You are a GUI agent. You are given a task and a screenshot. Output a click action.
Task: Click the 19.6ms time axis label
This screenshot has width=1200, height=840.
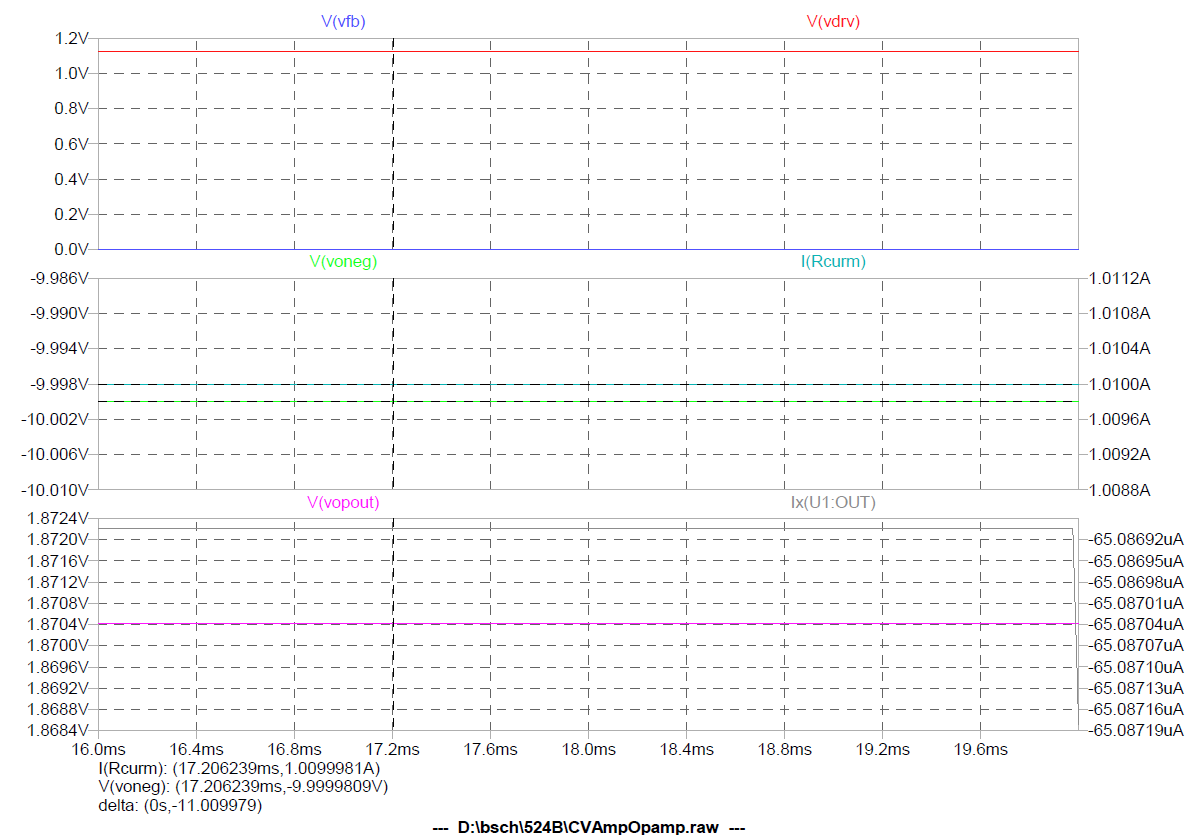(x=980, y=749)
